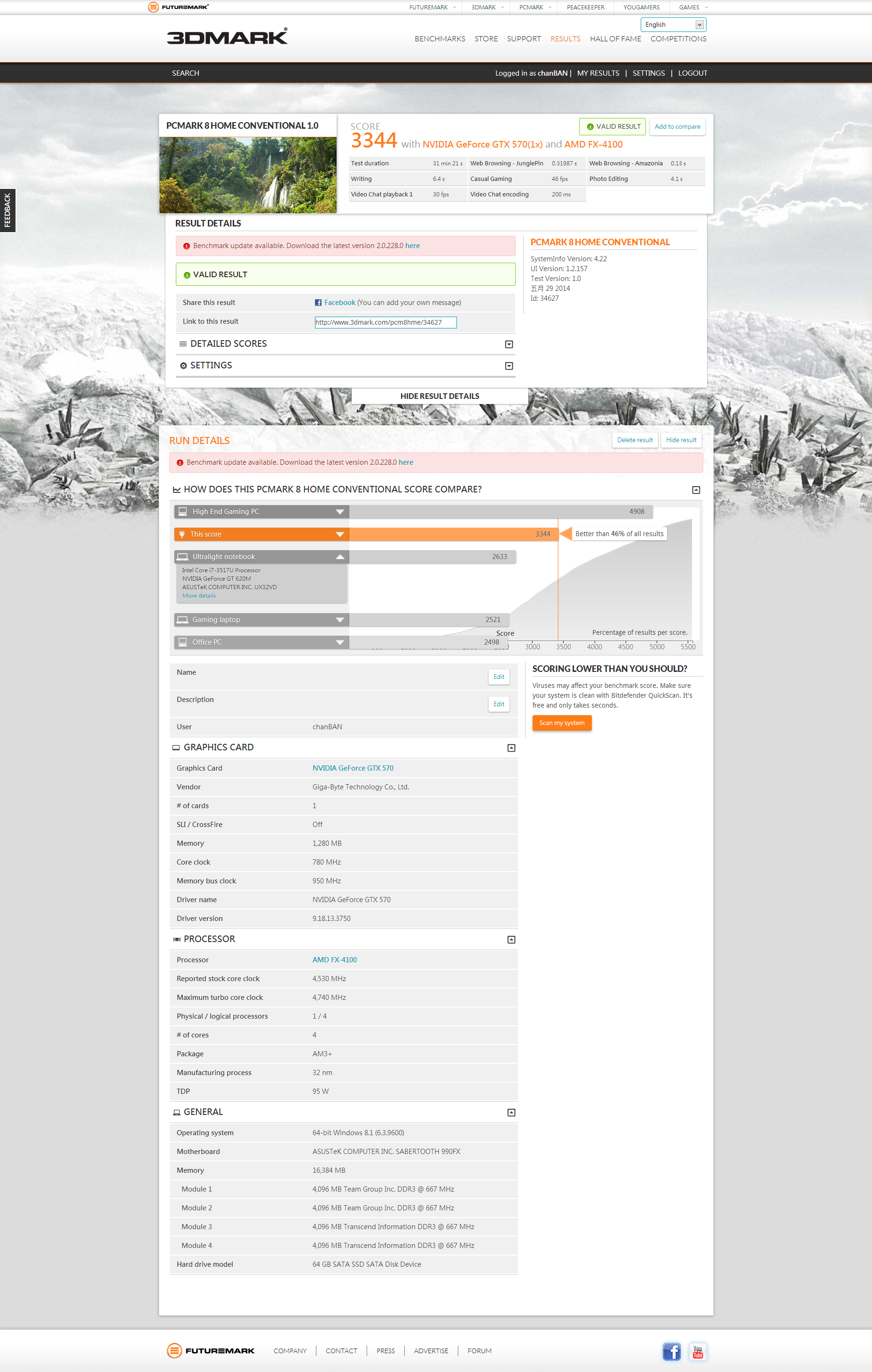
Task: Click the Valid Result badge button
Action: [612, 126]
